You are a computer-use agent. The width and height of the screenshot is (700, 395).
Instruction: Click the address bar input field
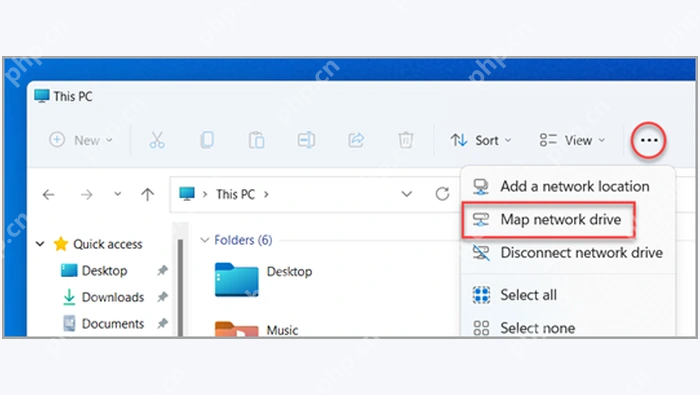pyautogui.click(x=315, y=194)
